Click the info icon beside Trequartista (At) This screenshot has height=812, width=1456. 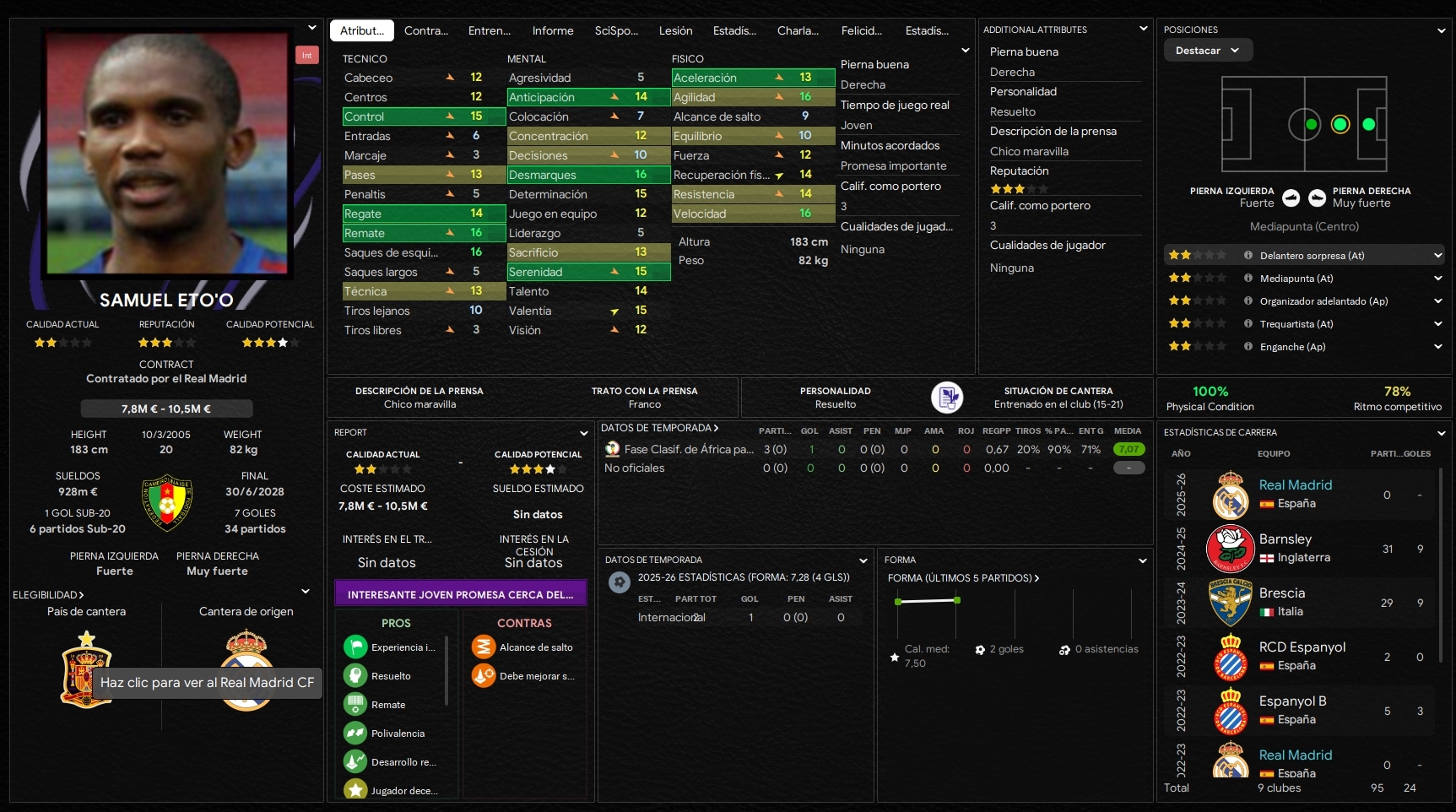[1248, 323]
